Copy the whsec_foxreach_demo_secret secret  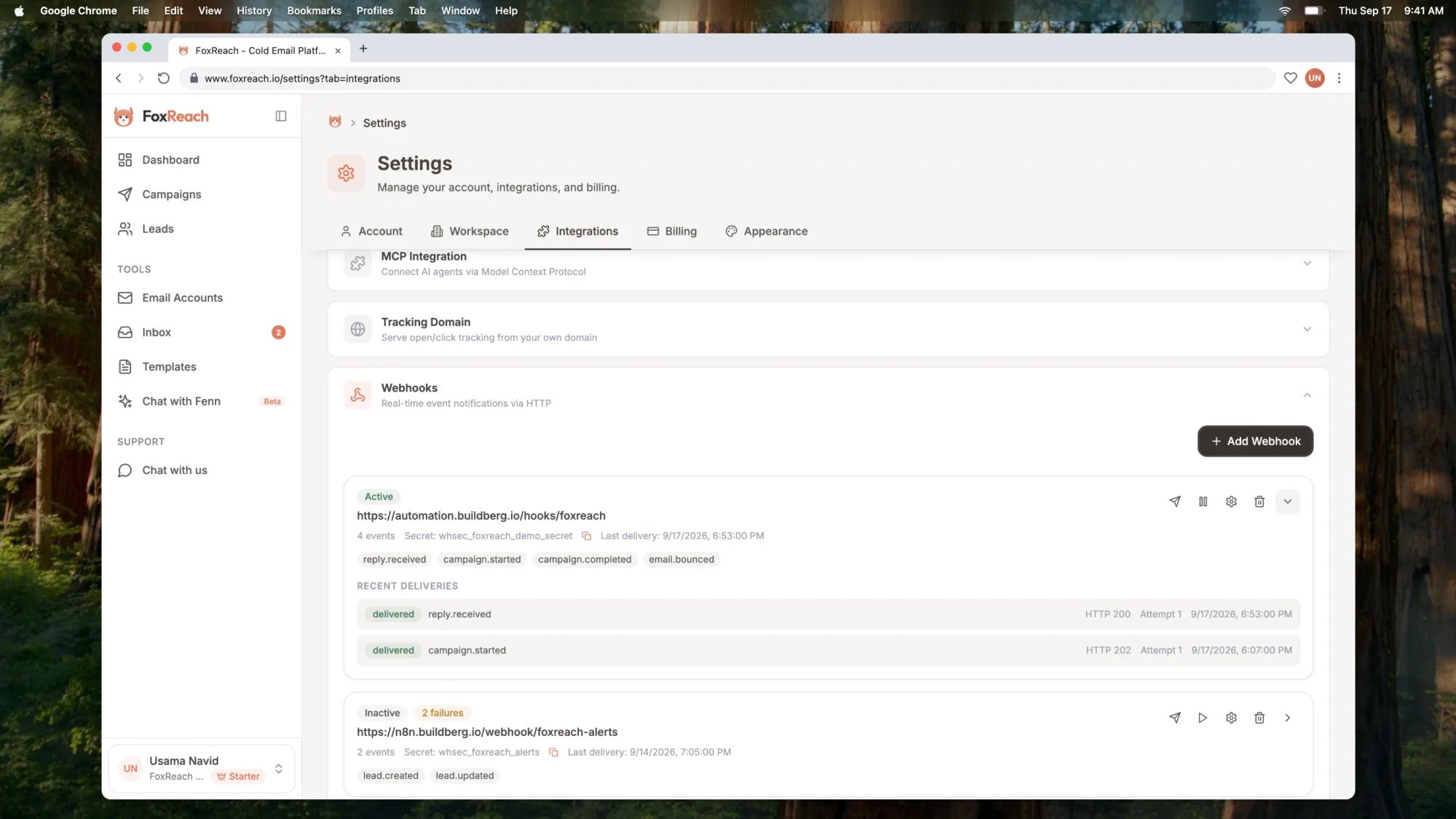[x=586, y=536]
